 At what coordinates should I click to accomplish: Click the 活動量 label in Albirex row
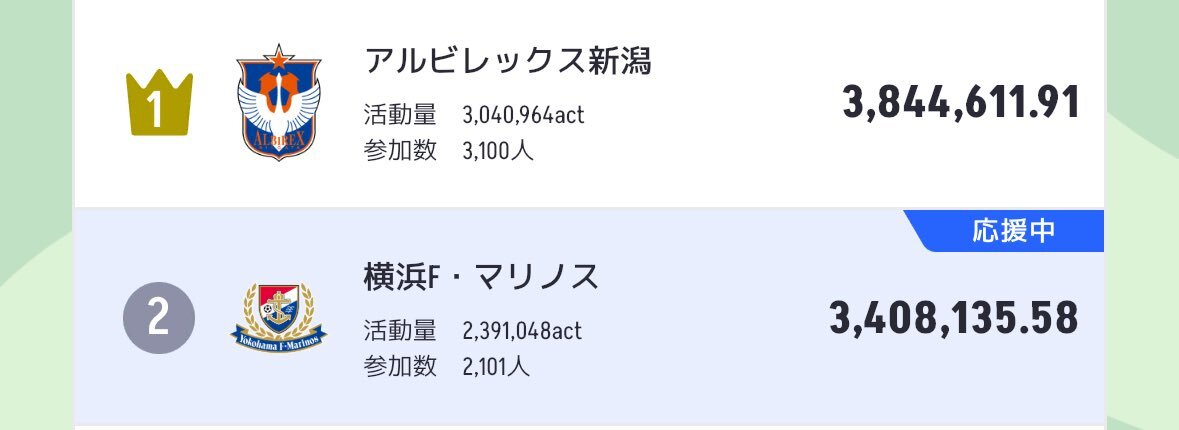[400, 115]
